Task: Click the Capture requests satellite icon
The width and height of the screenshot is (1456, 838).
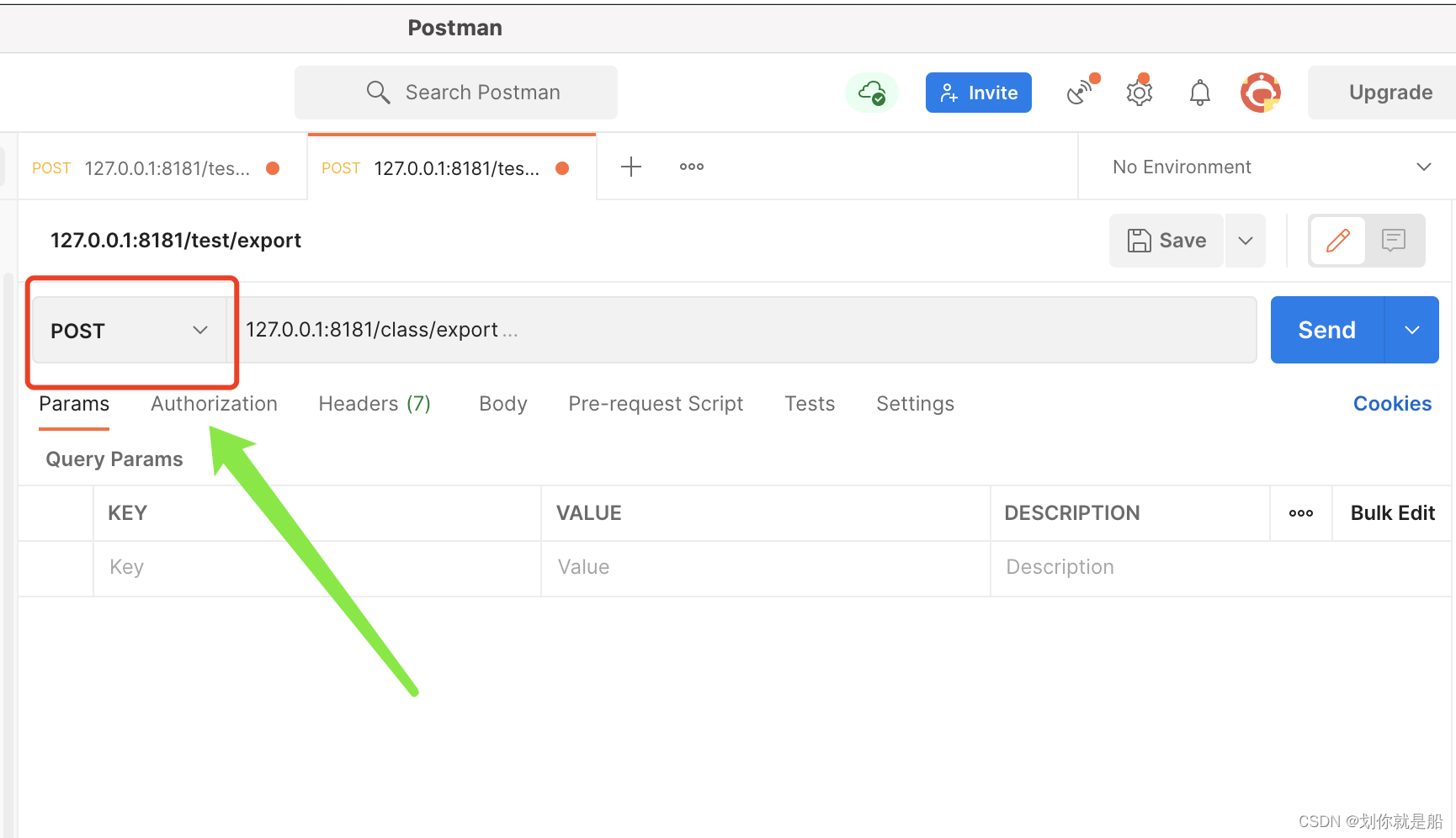Action: [x=1080, y=93]
